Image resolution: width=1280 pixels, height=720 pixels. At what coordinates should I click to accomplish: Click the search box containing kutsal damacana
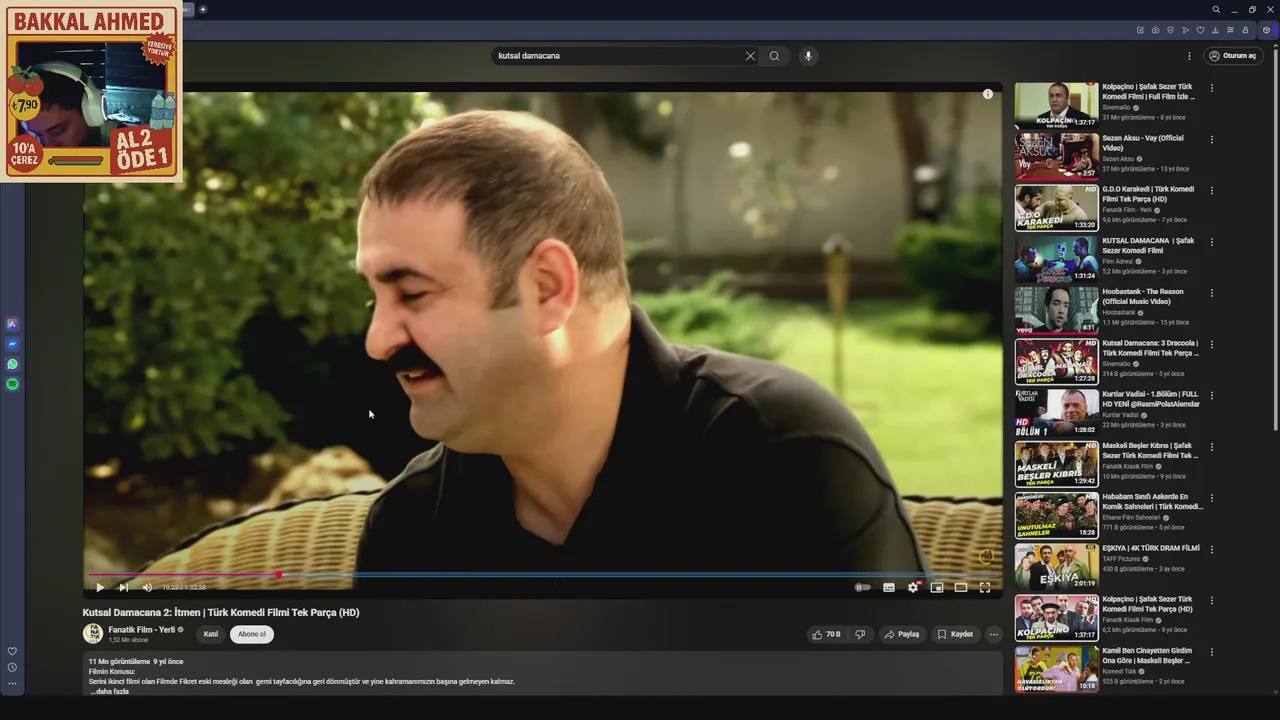(x=615, y=56)
